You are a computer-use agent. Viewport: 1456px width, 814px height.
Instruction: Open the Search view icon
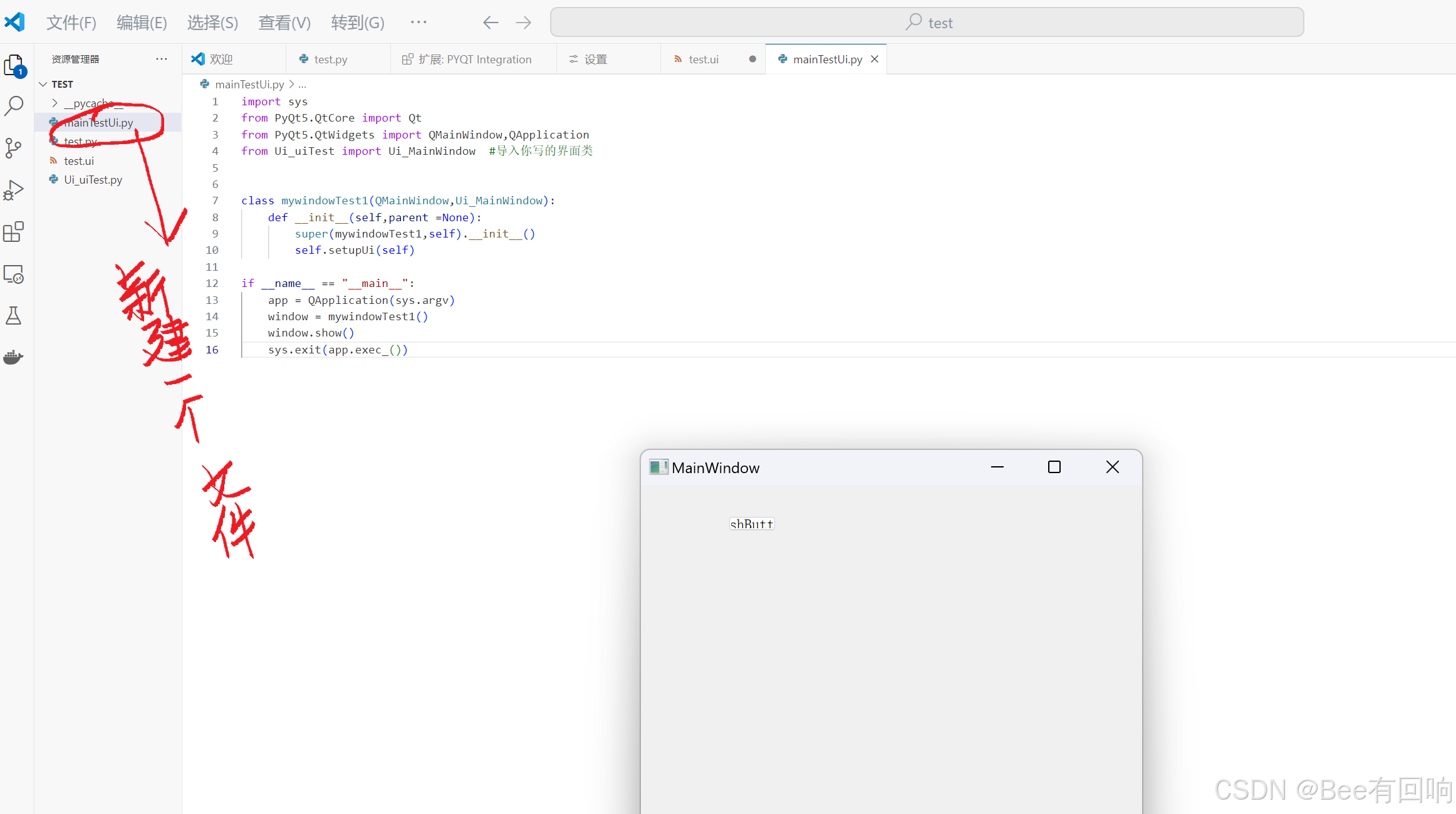[14, 106]
